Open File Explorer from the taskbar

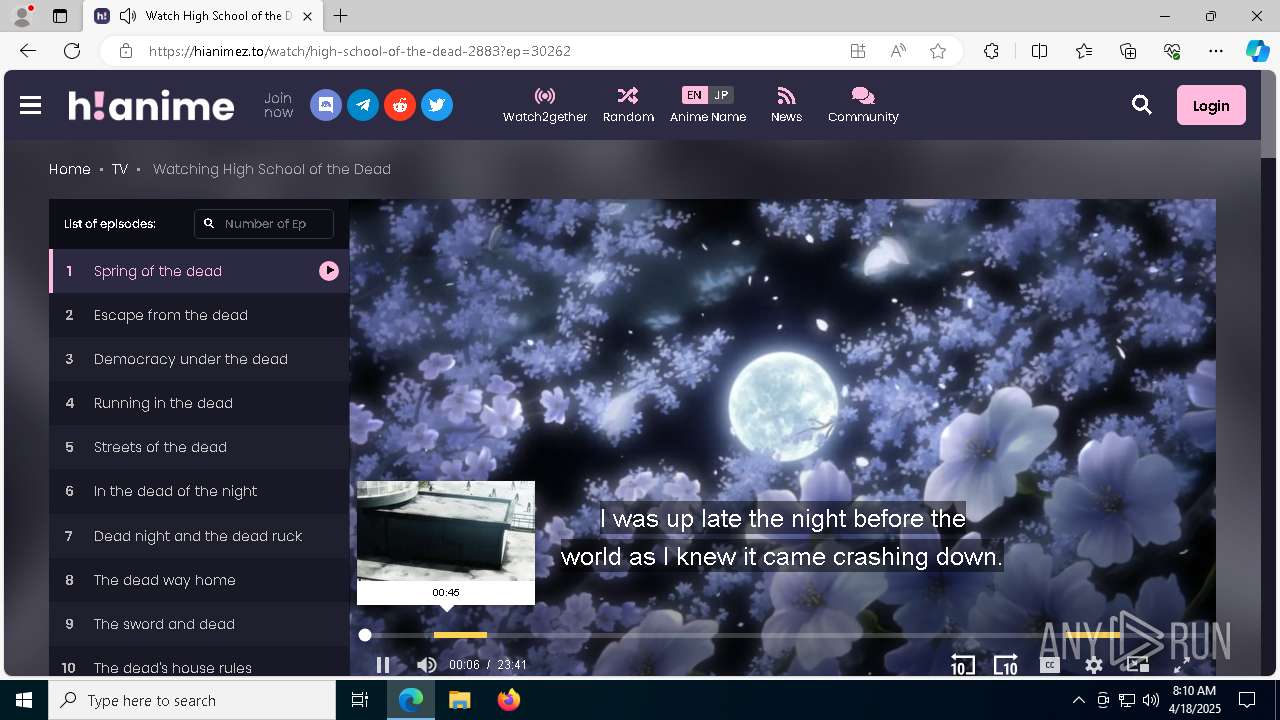[460, 700]
